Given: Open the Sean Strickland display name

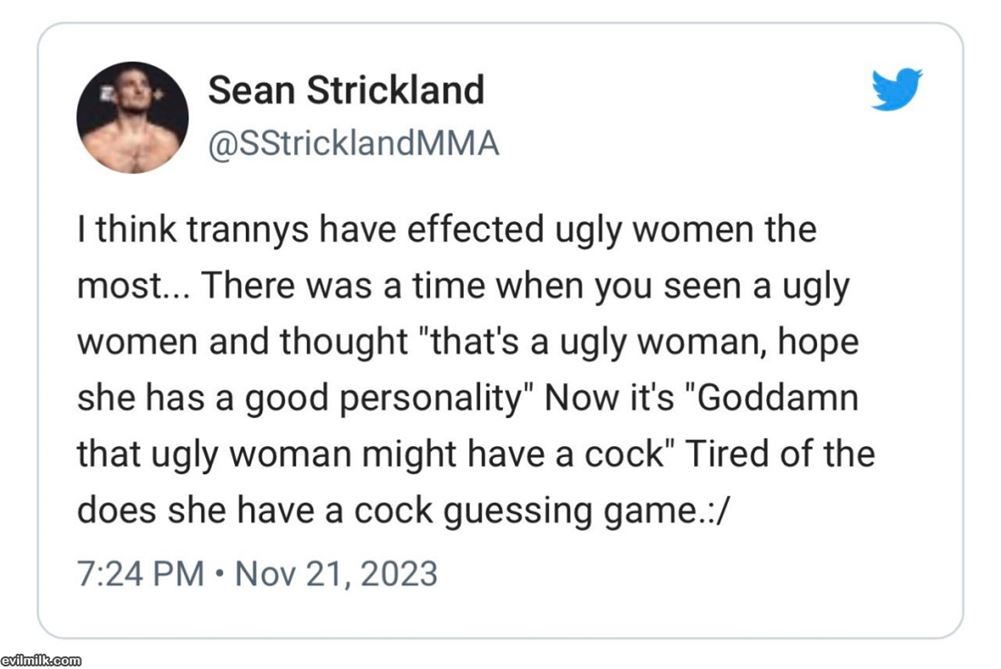Looking at the screenshot, I should [x=346, y=90].
